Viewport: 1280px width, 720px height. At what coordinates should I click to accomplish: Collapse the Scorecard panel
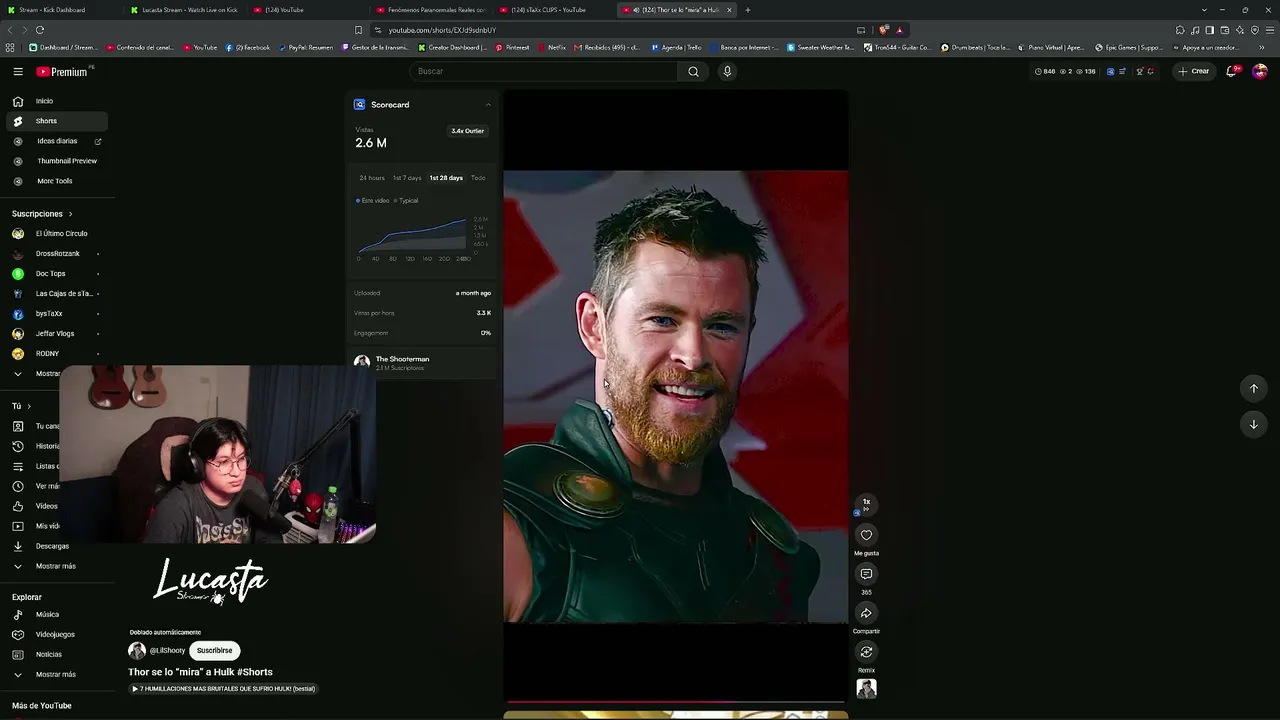488,105
